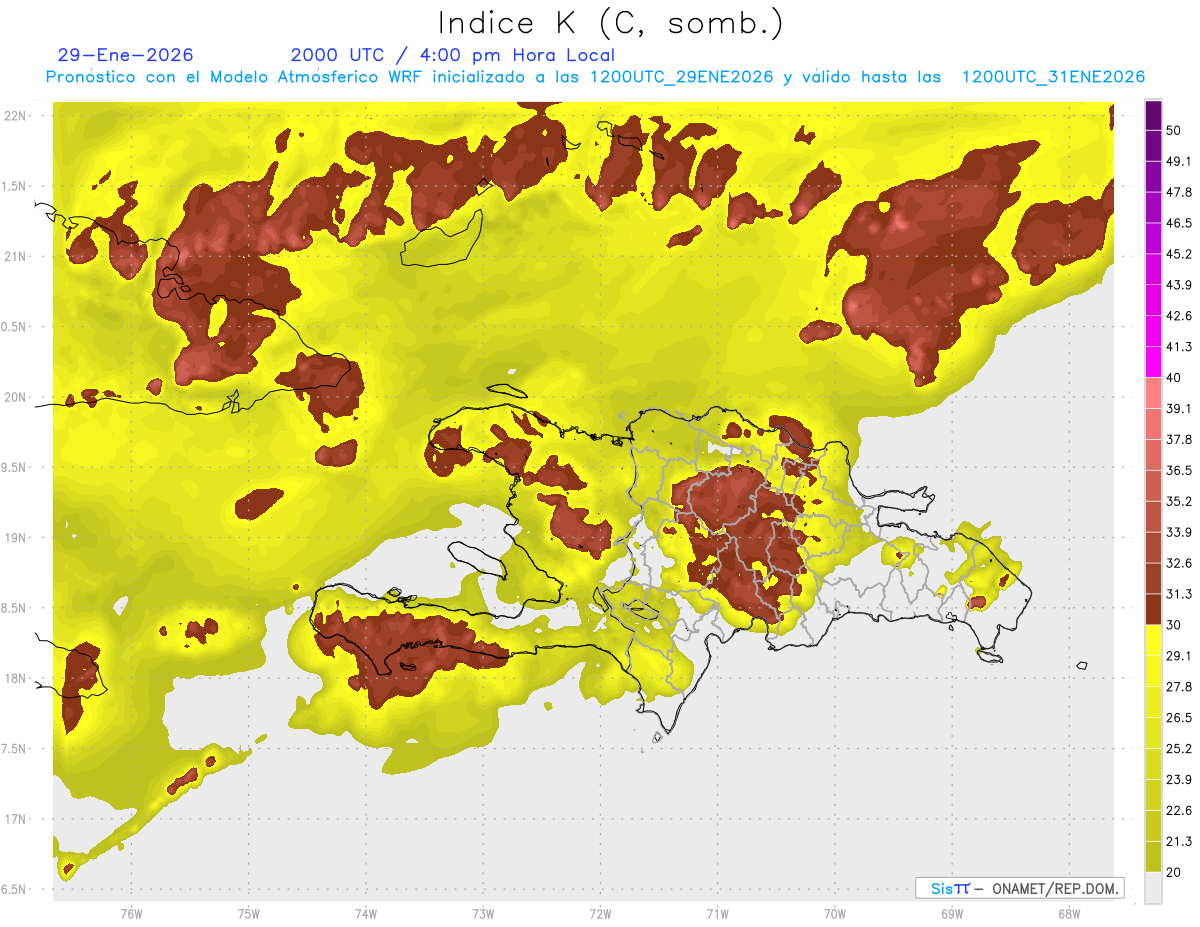Click the "72W" longitude label

[x=600, y=913]
